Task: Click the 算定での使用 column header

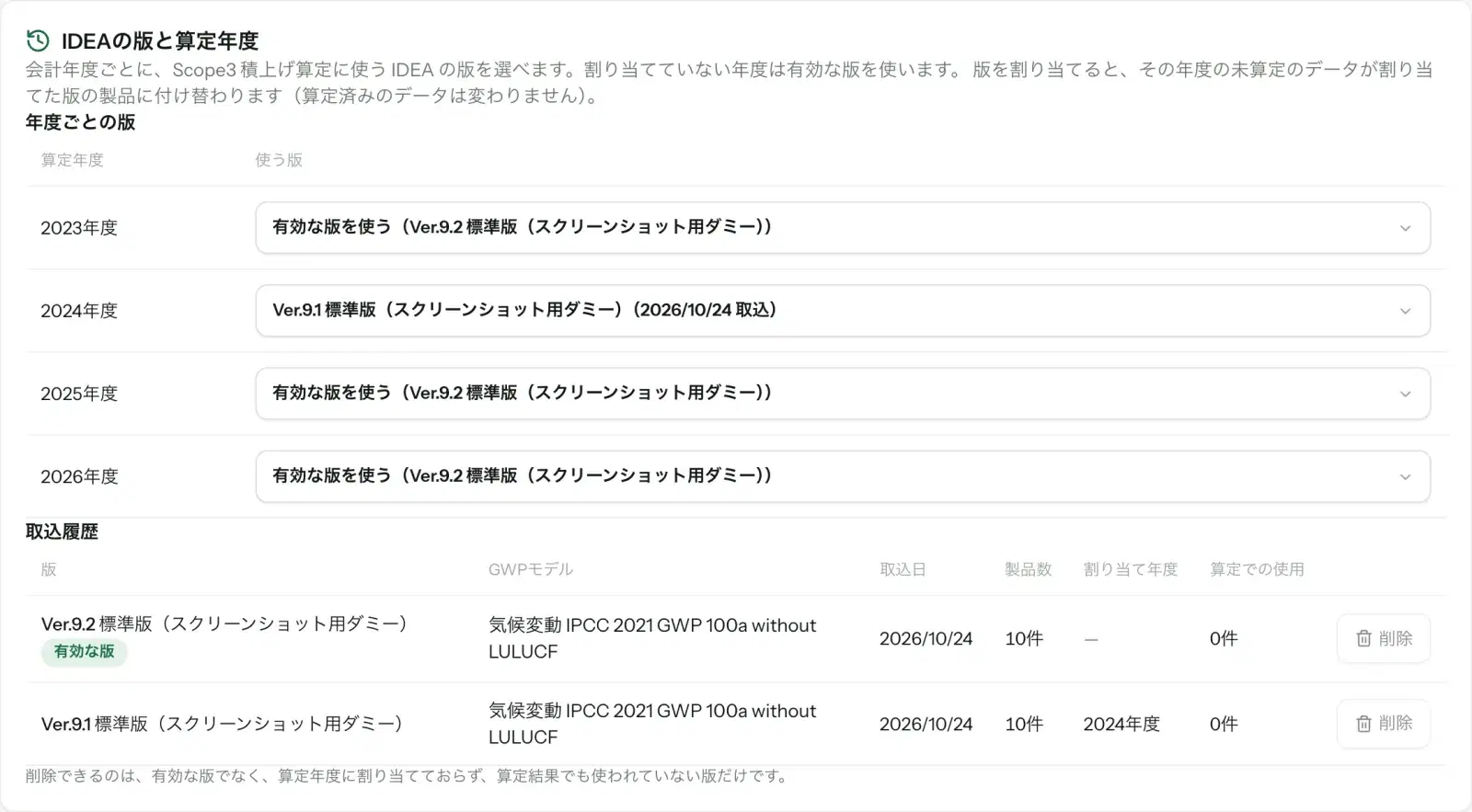Action: pos(1257,569)
